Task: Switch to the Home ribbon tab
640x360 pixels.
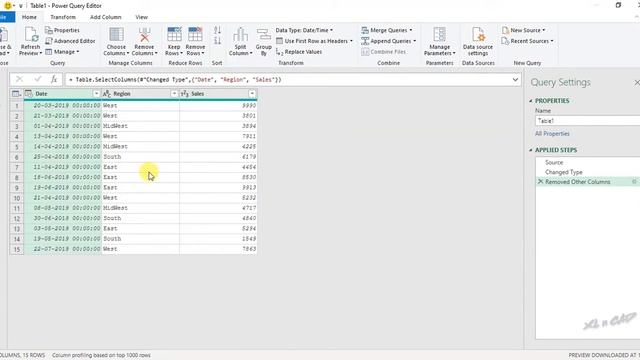Action: click(29, 17)
